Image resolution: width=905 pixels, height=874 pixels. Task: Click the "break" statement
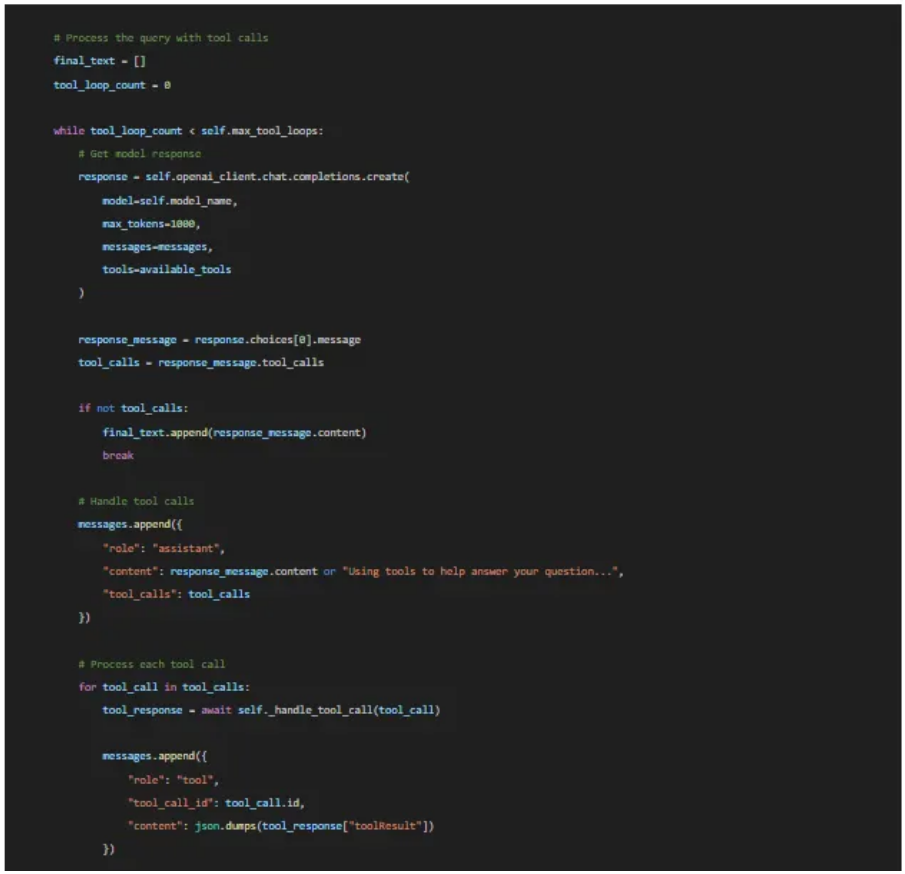pos(117,455)
